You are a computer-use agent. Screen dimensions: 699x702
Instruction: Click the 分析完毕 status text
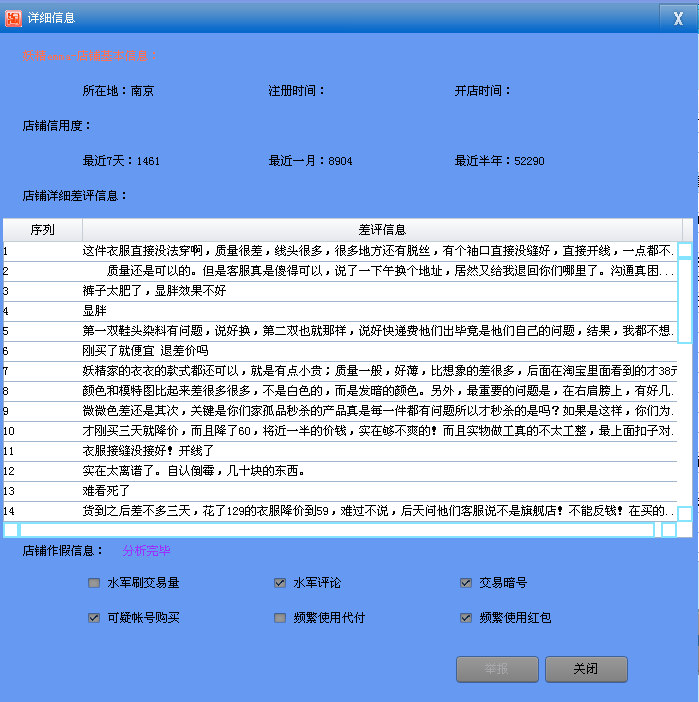tap(146, 551)
